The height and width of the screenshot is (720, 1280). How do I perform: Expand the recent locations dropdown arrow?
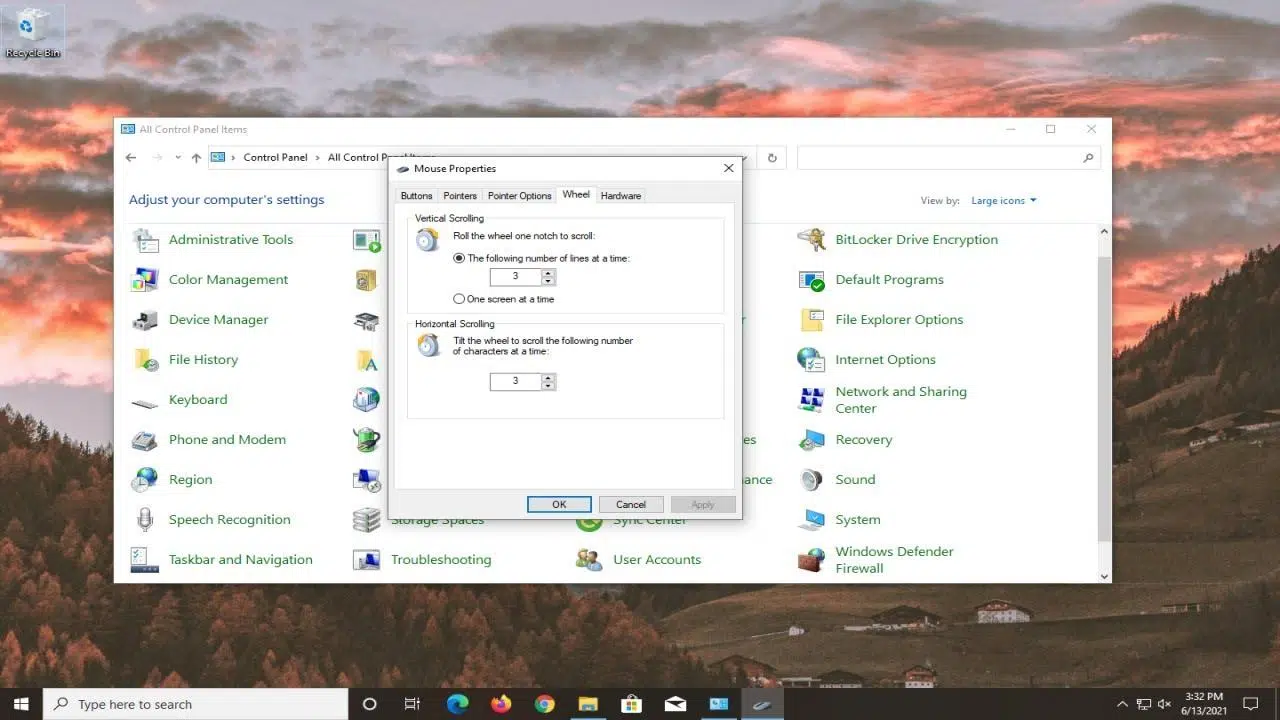[x=178, y=158]
